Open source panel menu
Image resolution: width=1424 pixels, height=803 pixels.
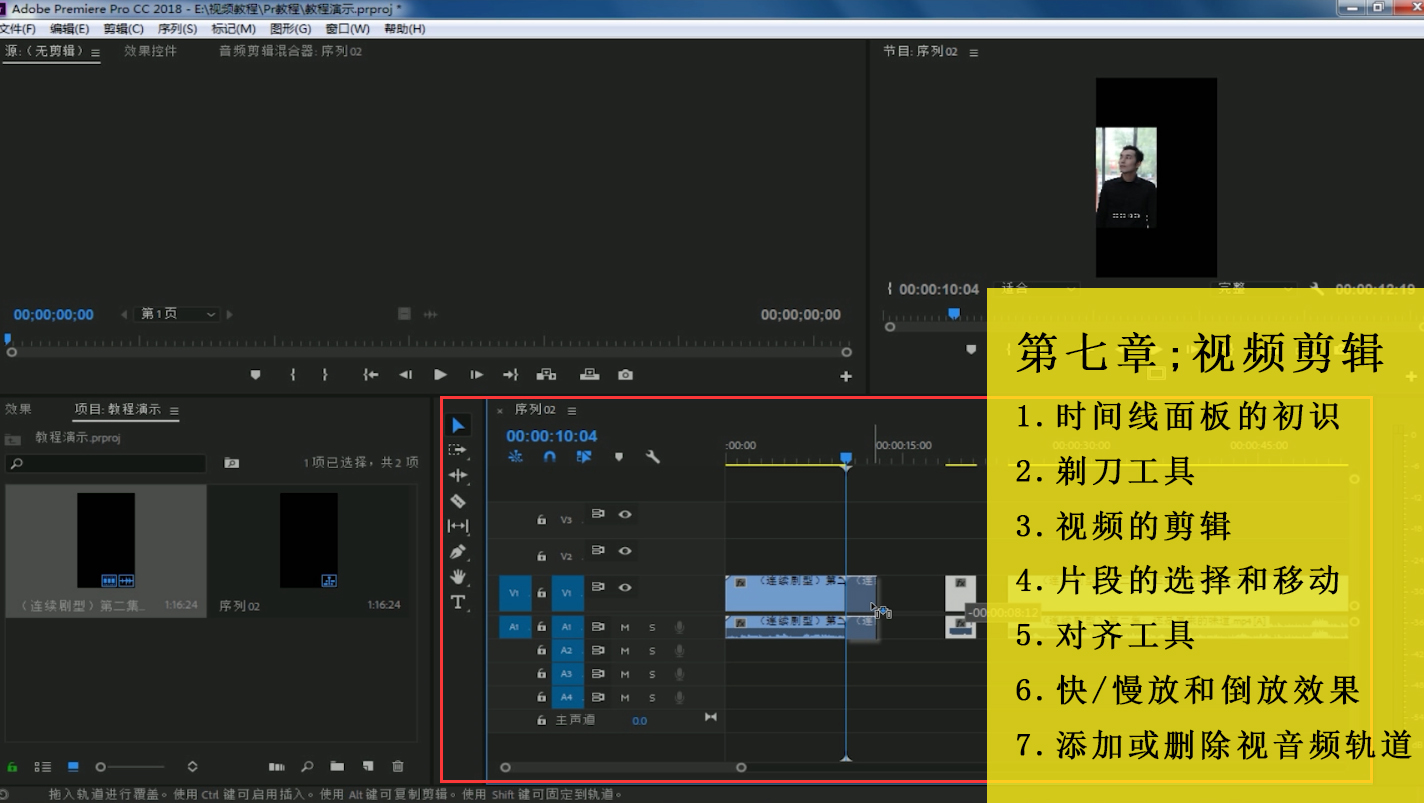click(x=96, y=53)
